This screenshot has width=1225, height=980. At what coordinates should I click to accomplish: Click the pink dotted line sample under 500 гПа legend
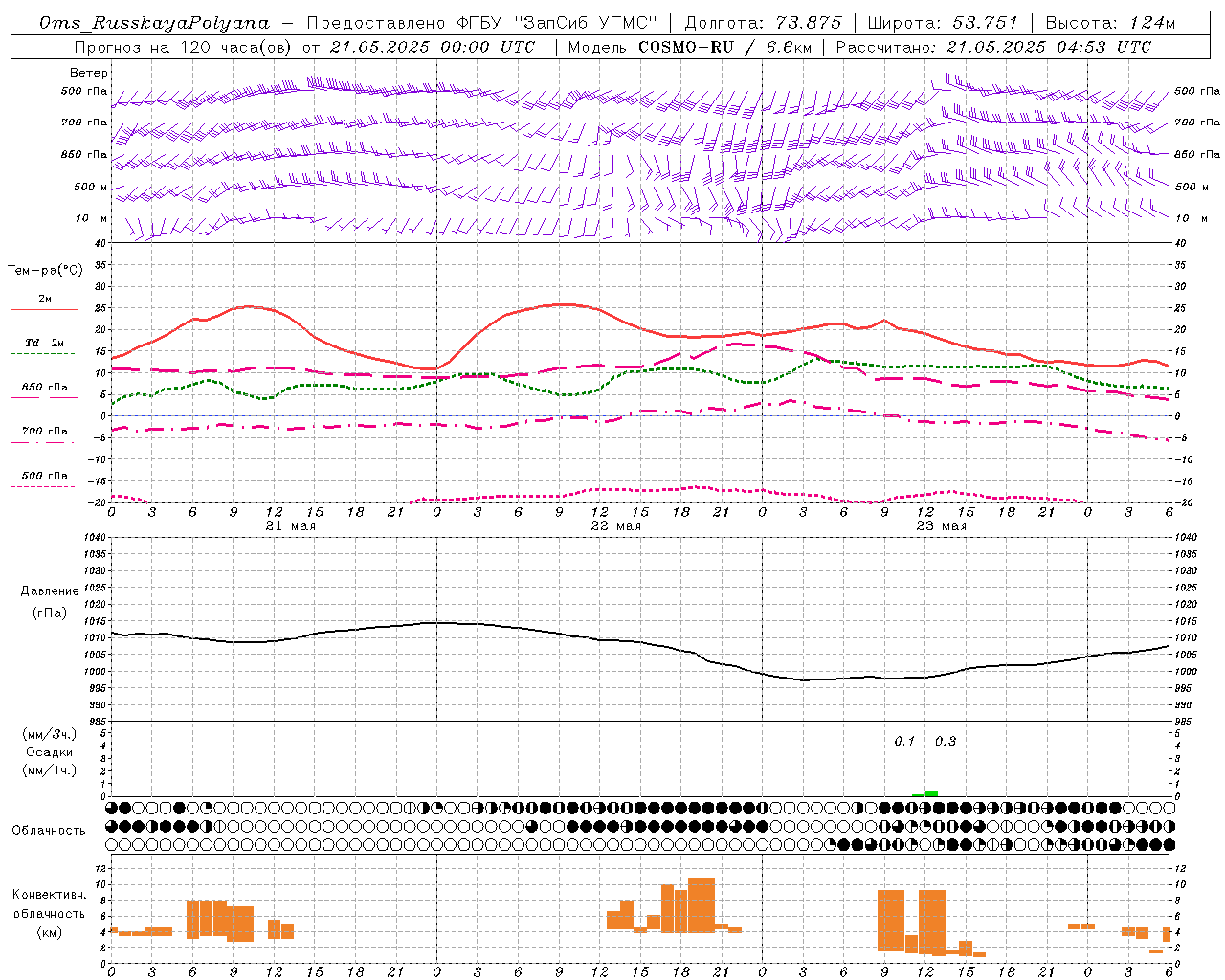(44, 486)
